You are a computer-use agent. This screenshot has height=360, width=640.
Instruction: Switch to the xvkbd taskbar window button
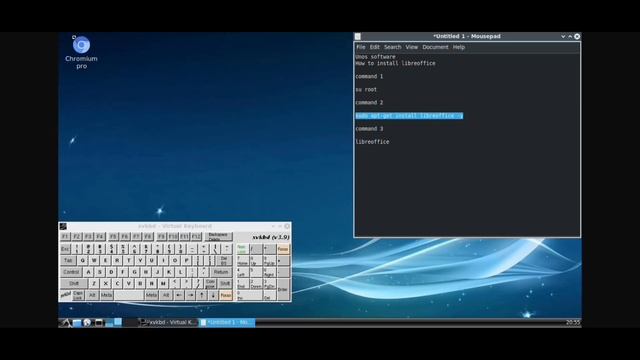pyautogui.click(x=168, y=322)
